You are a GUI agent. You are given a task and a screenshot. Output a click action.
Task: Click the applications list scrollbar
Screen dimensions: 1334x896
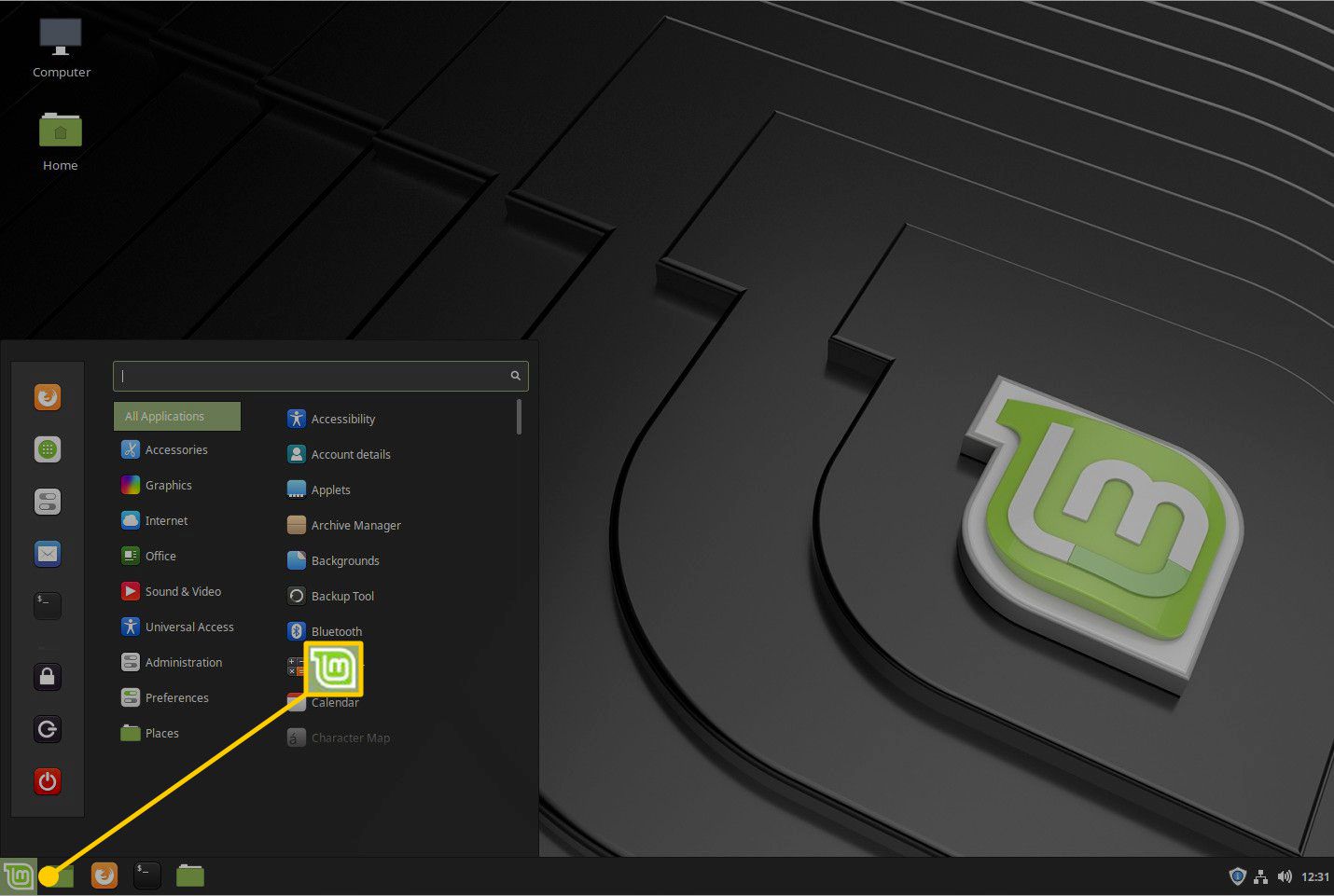pos(519,417)
